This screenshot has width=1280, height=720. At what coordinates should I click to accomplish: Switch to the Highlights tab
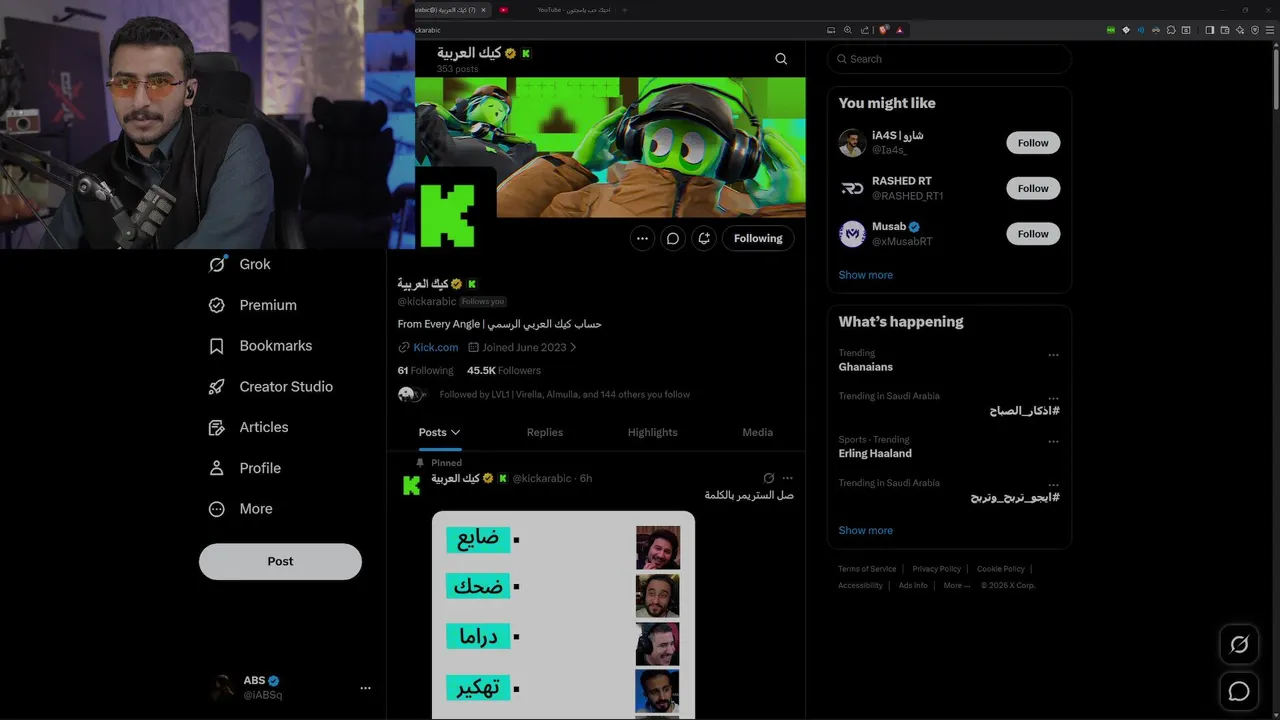(x=652, y=432)
